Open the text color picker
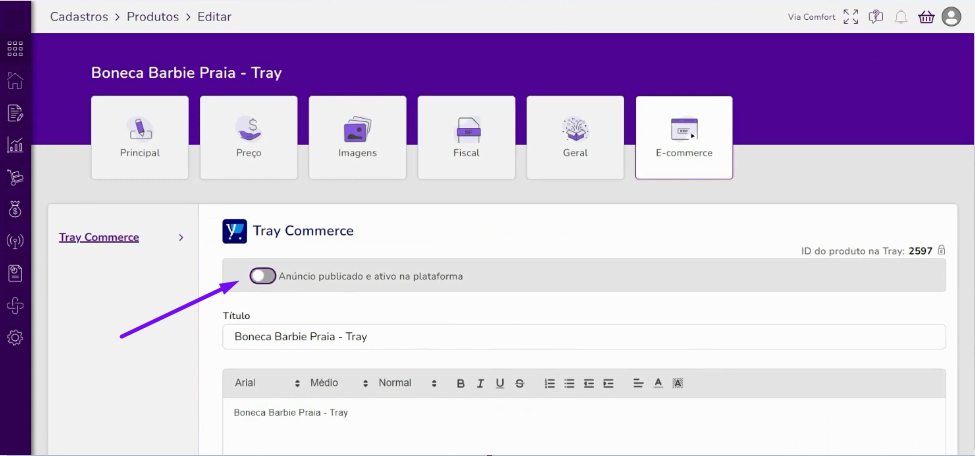975x456 pixels. 658,383
